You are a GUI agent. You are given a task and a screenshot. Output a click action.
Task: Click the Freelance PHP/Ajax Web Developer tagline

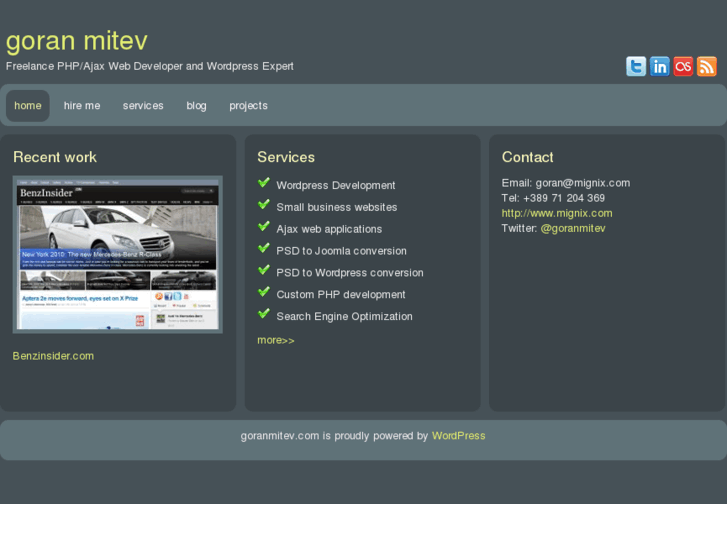(150, 66)
